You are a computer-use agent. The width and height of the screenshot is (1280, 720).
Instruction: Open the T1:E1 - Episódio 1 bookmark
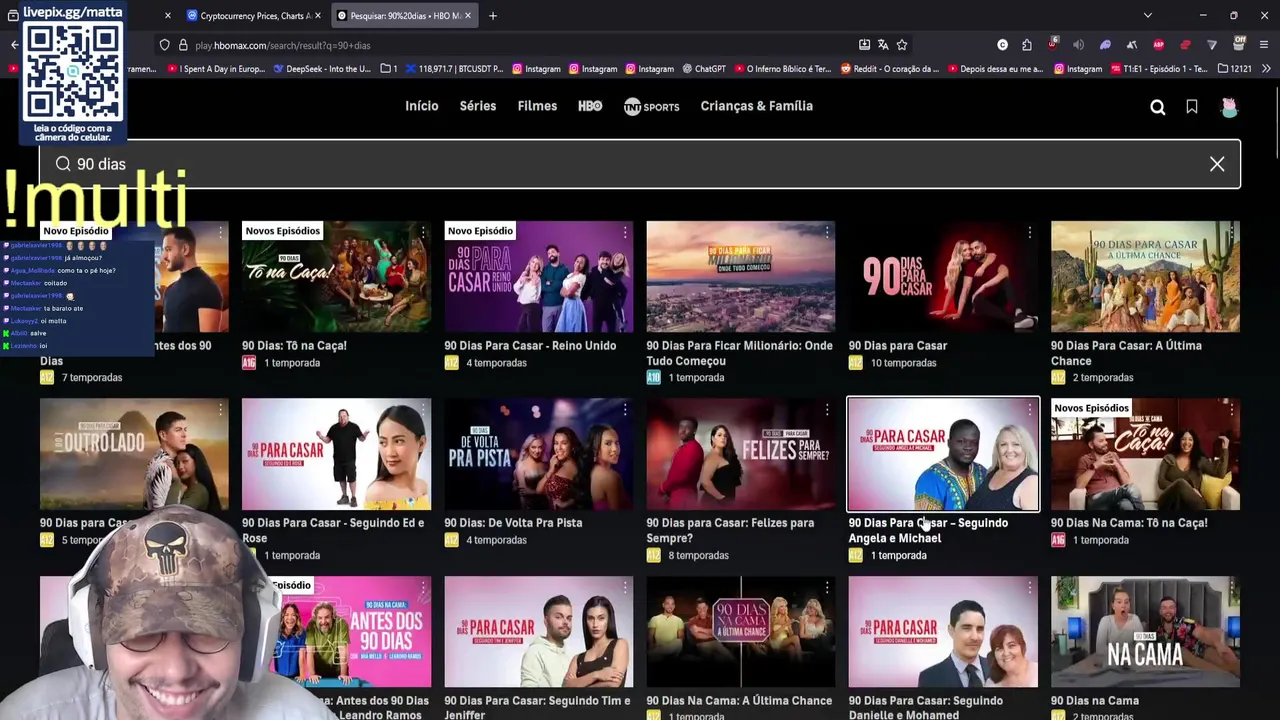(x=1158, y=69)
